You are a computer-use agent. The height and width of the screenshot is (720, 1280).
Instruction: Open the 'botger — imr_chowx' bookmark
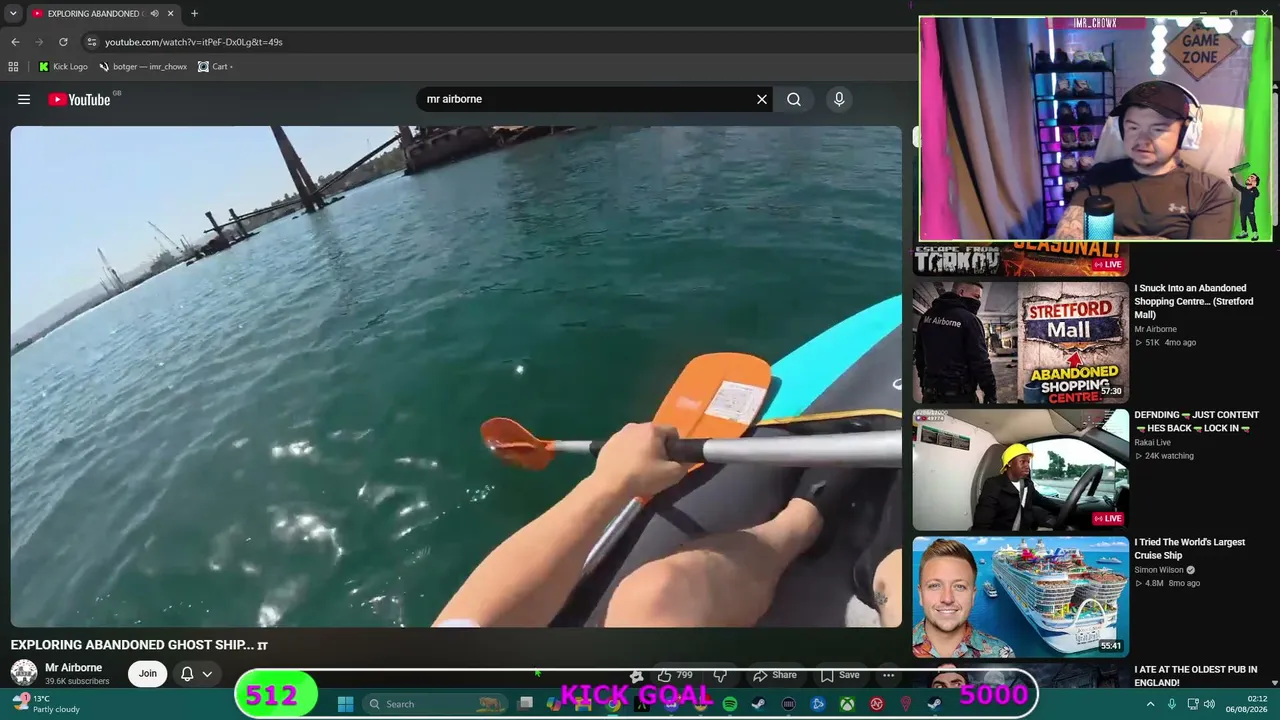pos(143,67)
